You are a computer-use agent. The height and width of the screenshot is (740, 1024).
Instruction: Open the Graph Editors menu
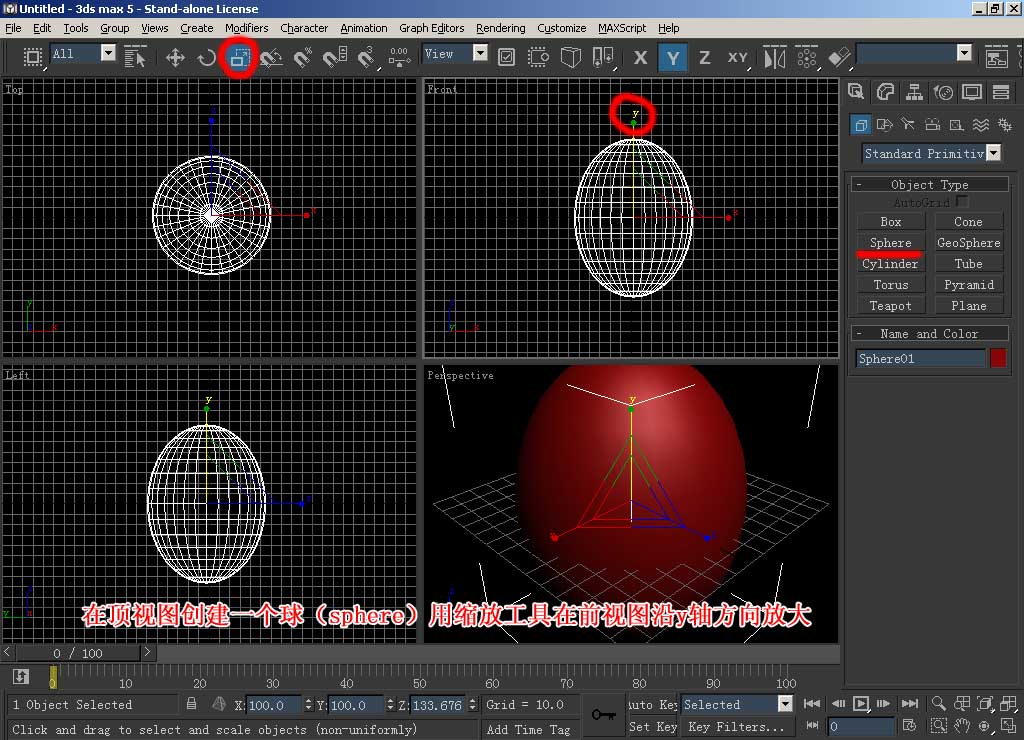(x=432, y=28)
